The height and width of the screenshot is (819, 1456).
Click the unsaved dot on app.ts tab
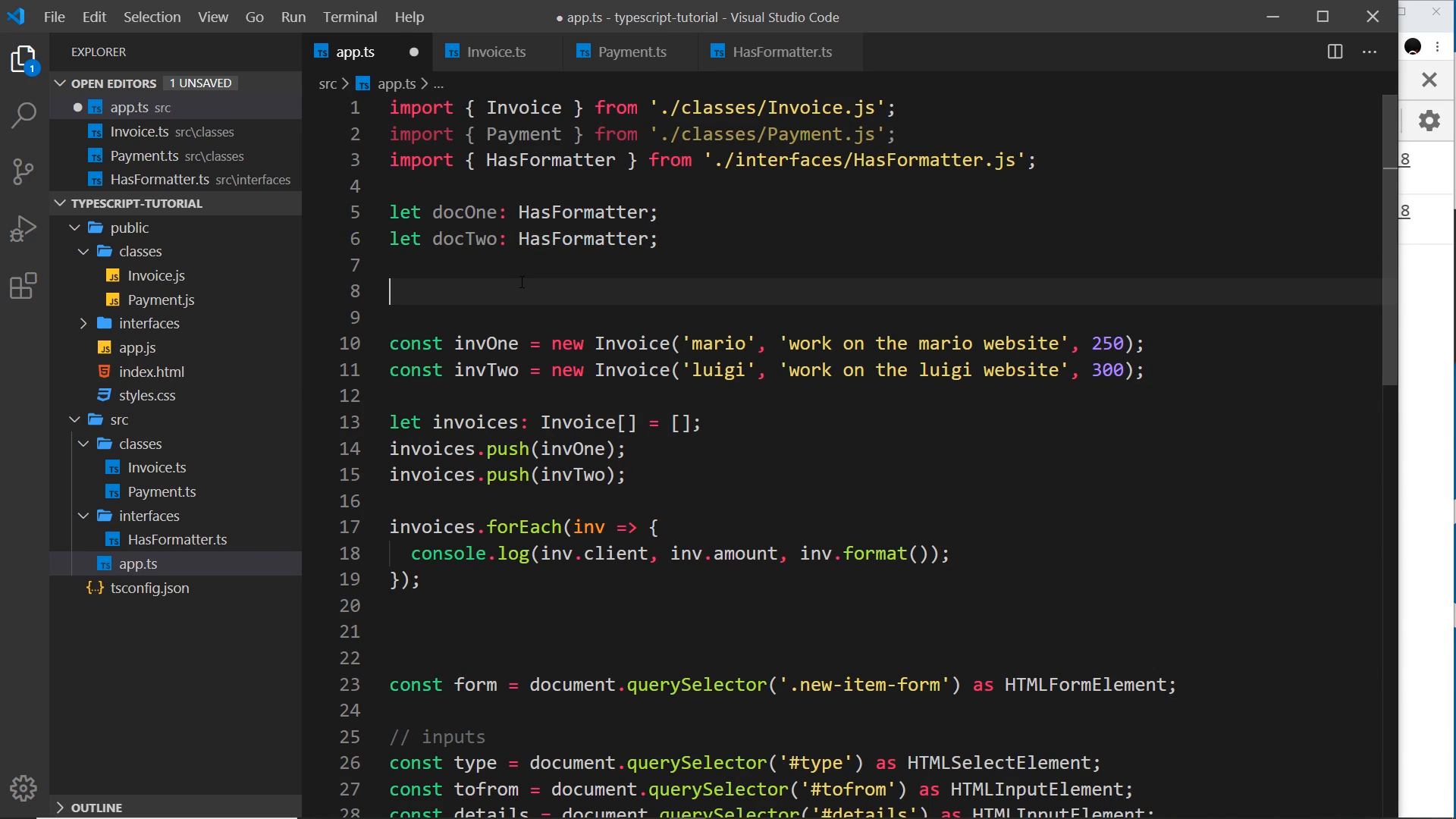pyautogui.click(x=414, y=52)
